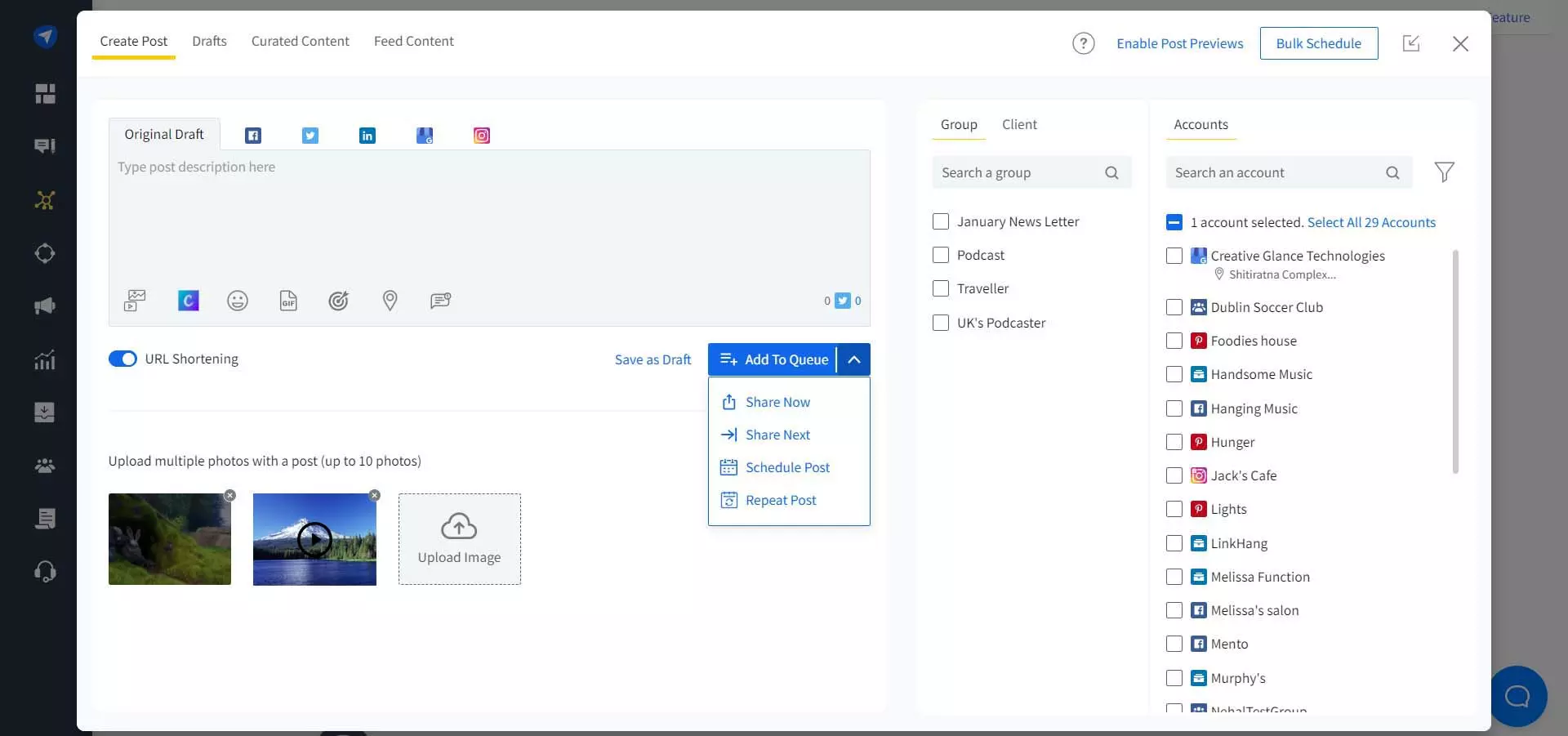Viewport: 1568px width, 736px height.
Task: Remove the rabbit photo thumbnail
Action: 230,495
